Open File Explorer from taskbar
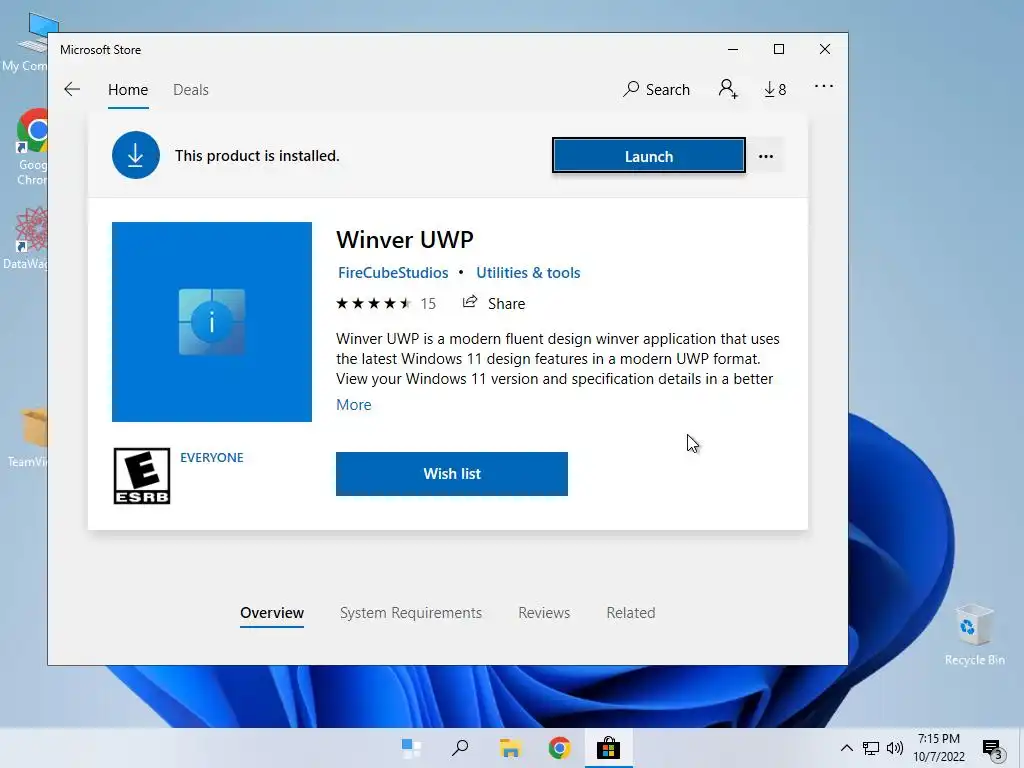This screenshot has height=768, width=1024. pos(510,748)
